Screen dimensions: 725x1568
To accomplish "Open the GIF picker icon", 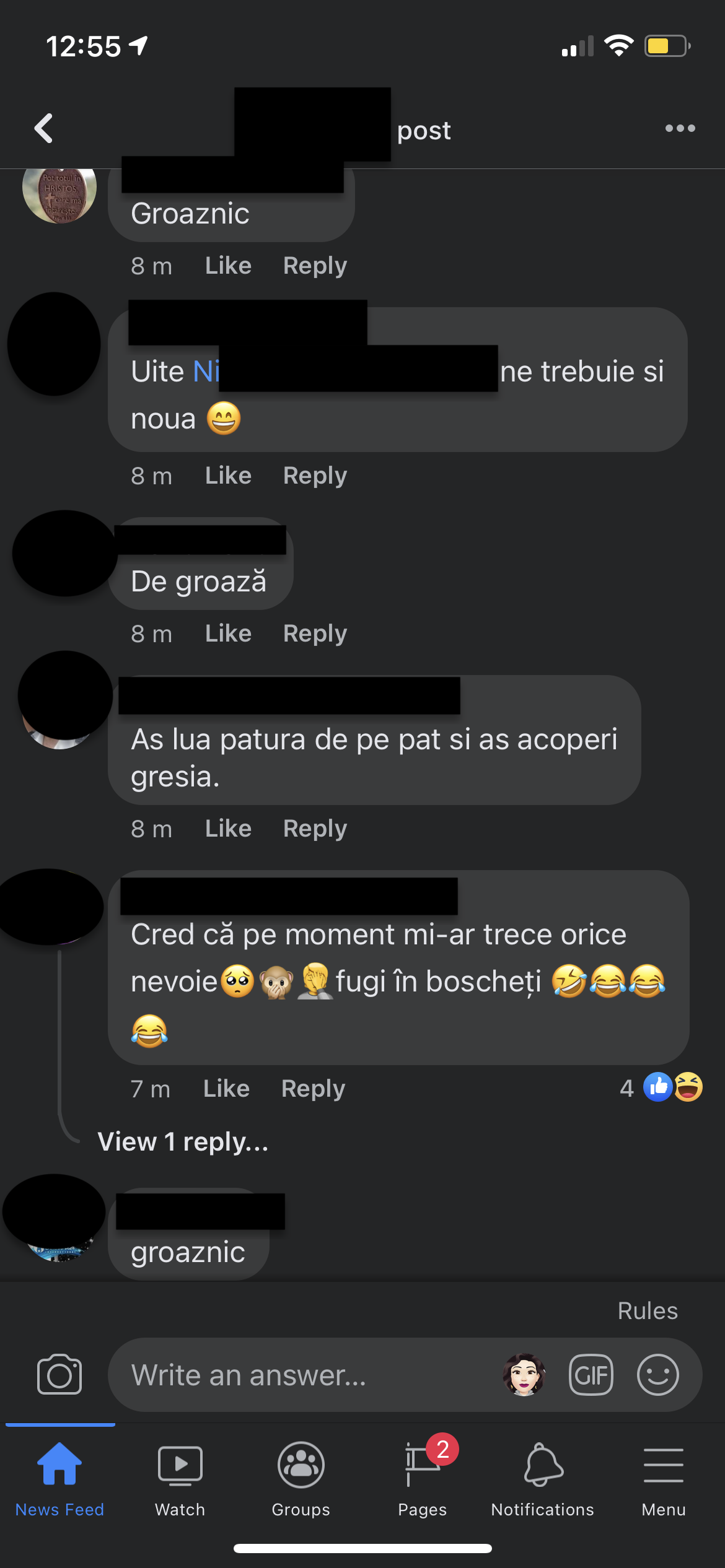I will (591, 1375).
